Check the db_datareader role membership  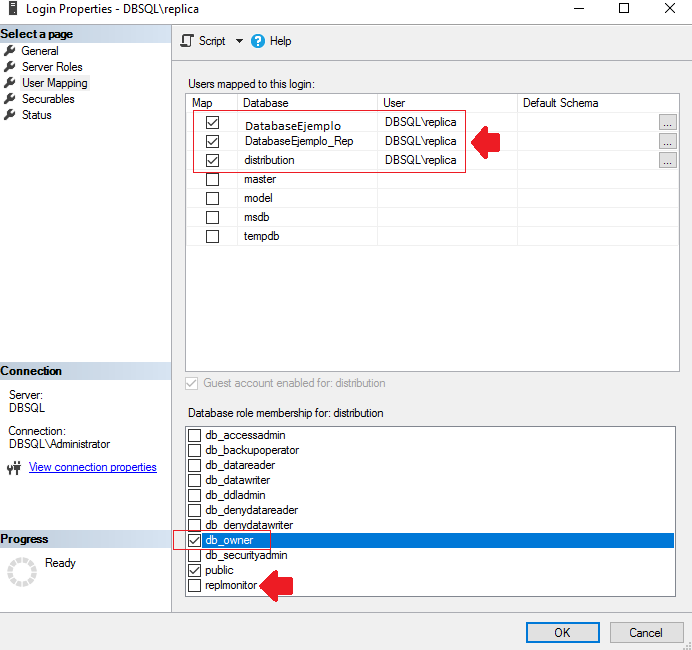pyautogui.click(x=194, y=465)
